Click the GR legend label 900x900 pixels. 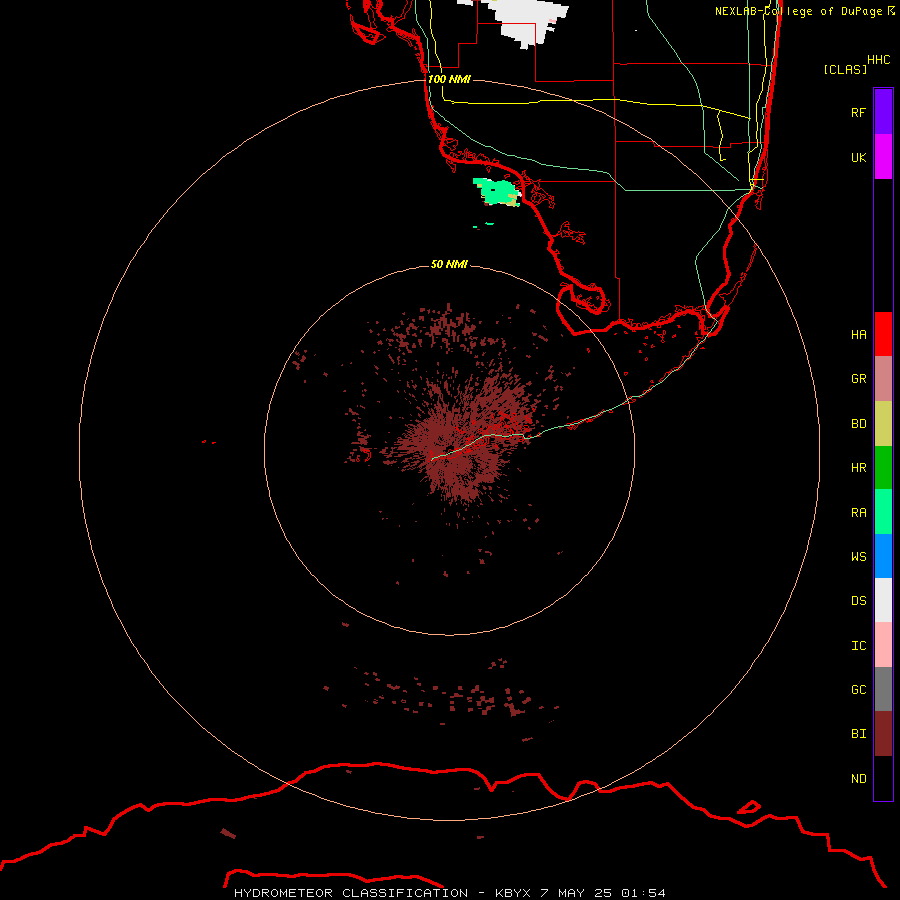[x=858, y=379]
